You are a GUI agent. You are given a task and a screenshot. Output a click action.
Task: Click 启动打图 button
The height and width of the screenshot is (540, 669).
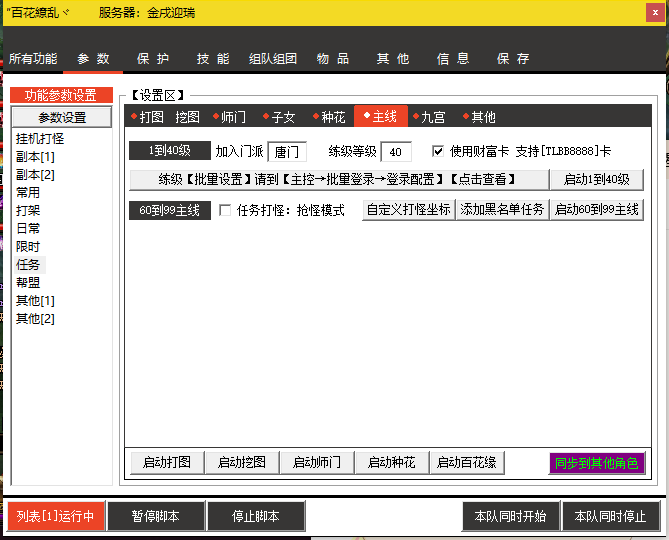[x=167, y=462]
